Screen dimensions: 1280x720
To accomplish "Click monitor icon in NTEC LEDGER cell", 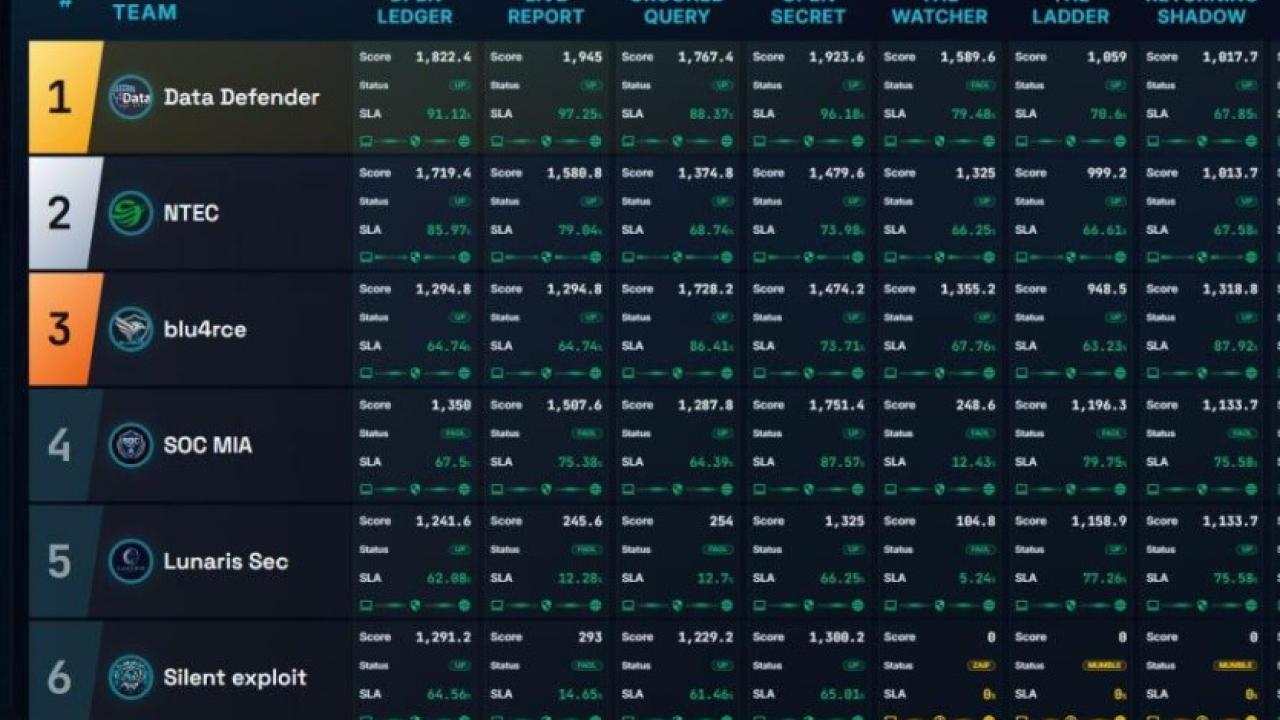I will pyautogui.click(x=366, y=257).
